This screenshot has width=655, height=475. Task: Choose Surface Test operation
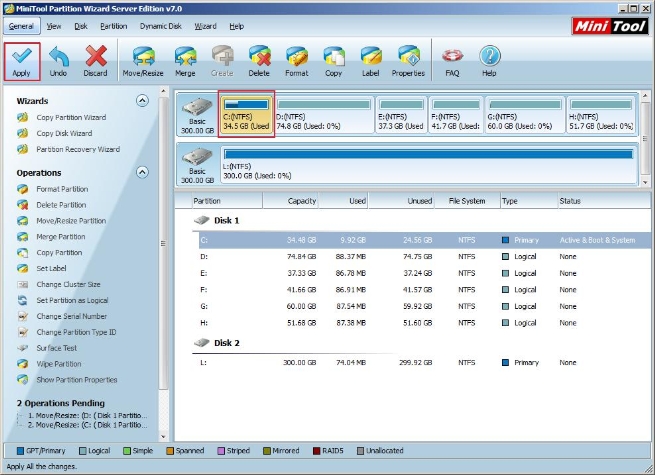click(x=56, y=348)
